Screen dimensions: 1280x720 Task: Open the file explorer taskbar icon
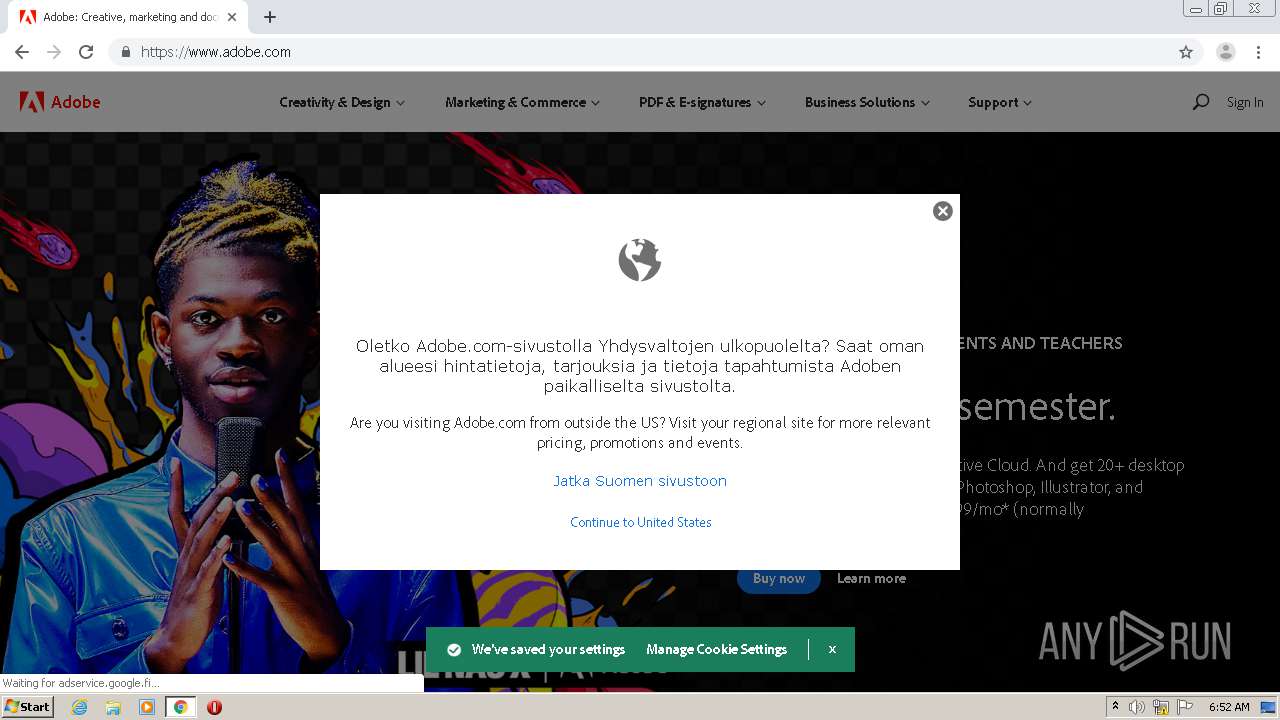pos(113,707)
